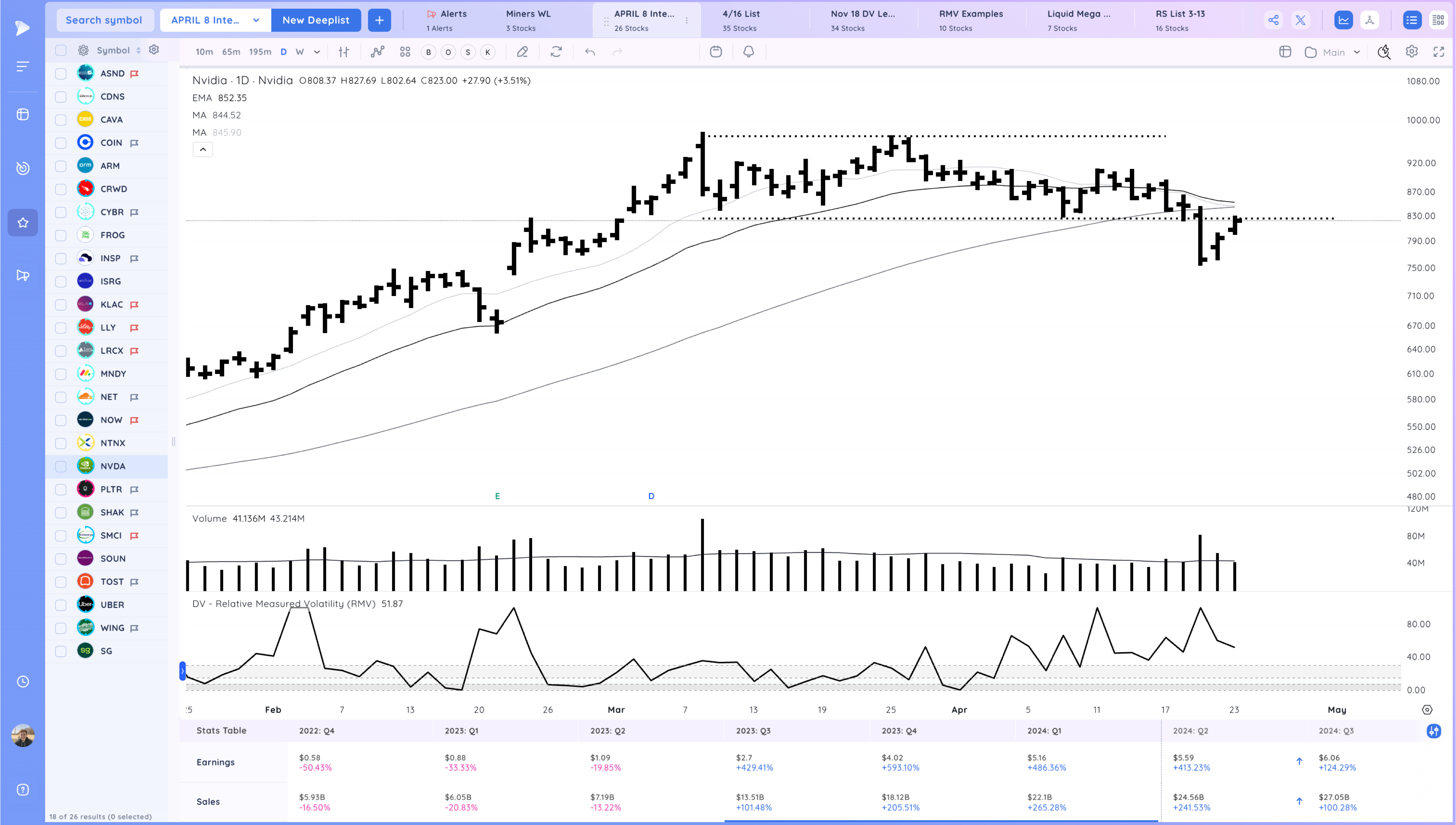Screen dimensions: 1456x825
Task: Open the symbol column settings gear
Action: tap(154, 50)
